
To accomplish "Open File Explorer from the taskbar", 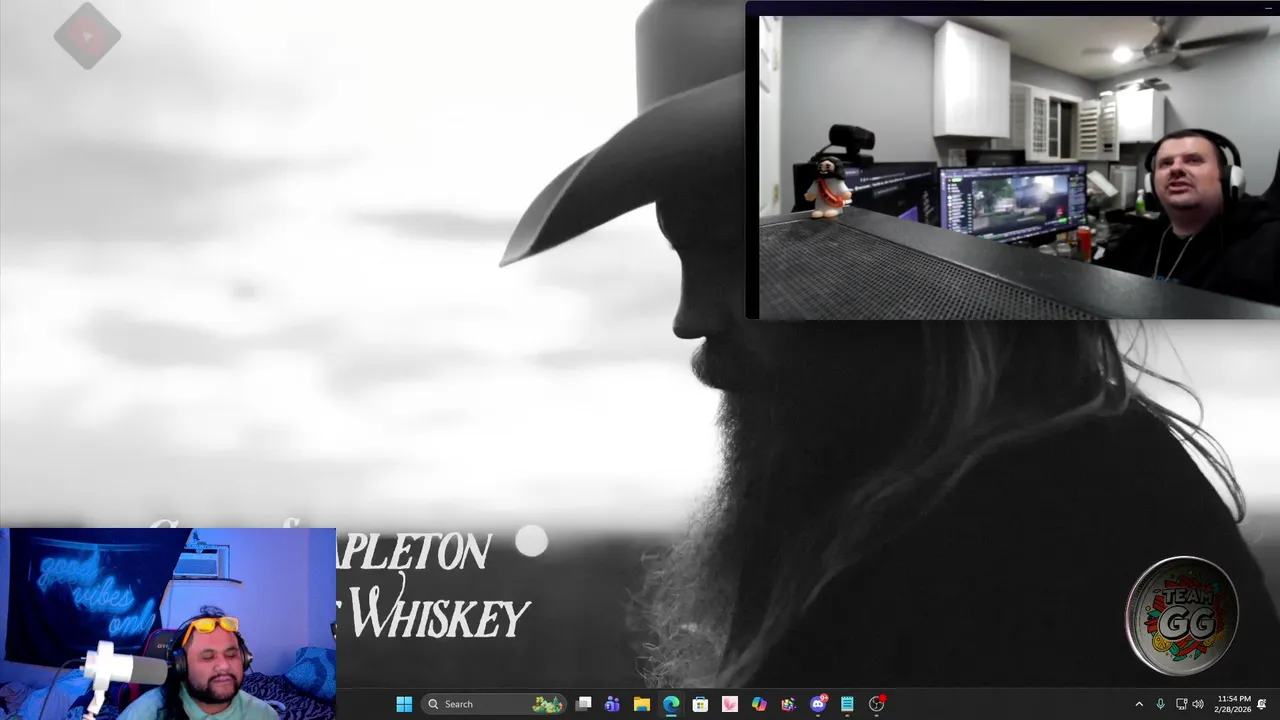I will [x=642, y=704].
